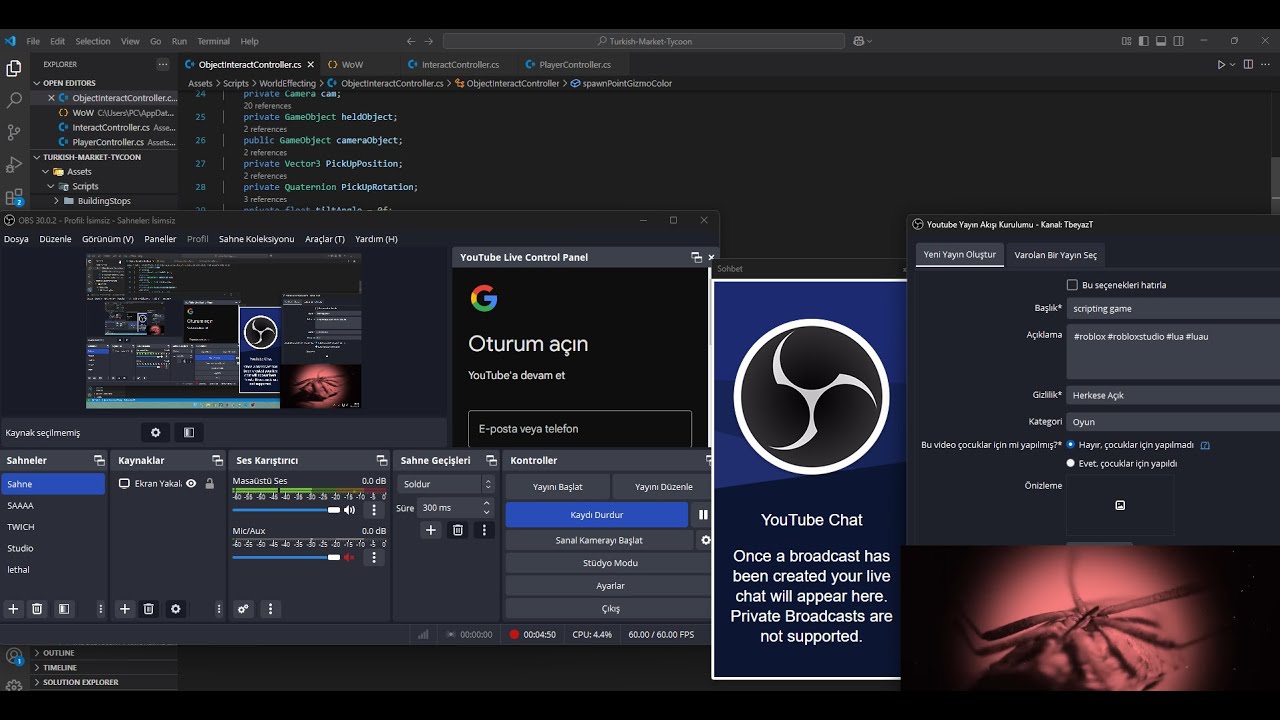Open the Kategori Oyun dropdown

[x=1173, y=422]
